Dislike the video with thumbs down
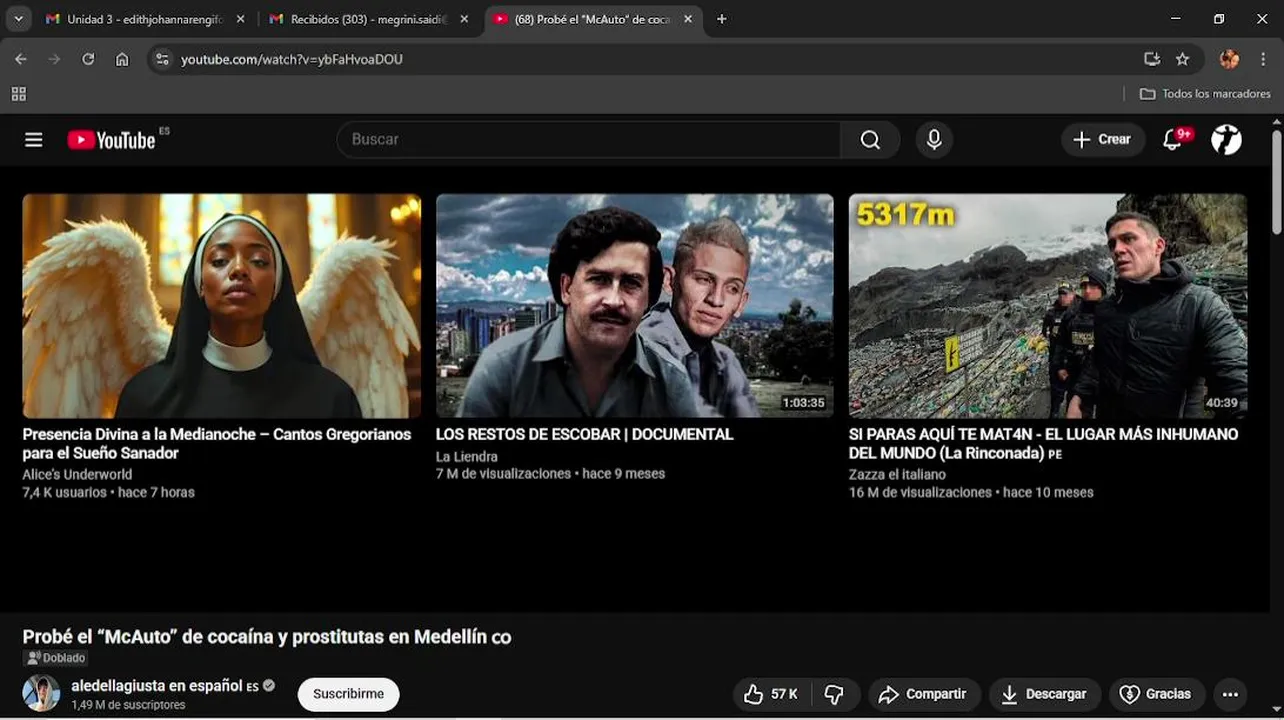This screenshot has width=1284, height=720. pyautogui.click(x=834, y=694)
